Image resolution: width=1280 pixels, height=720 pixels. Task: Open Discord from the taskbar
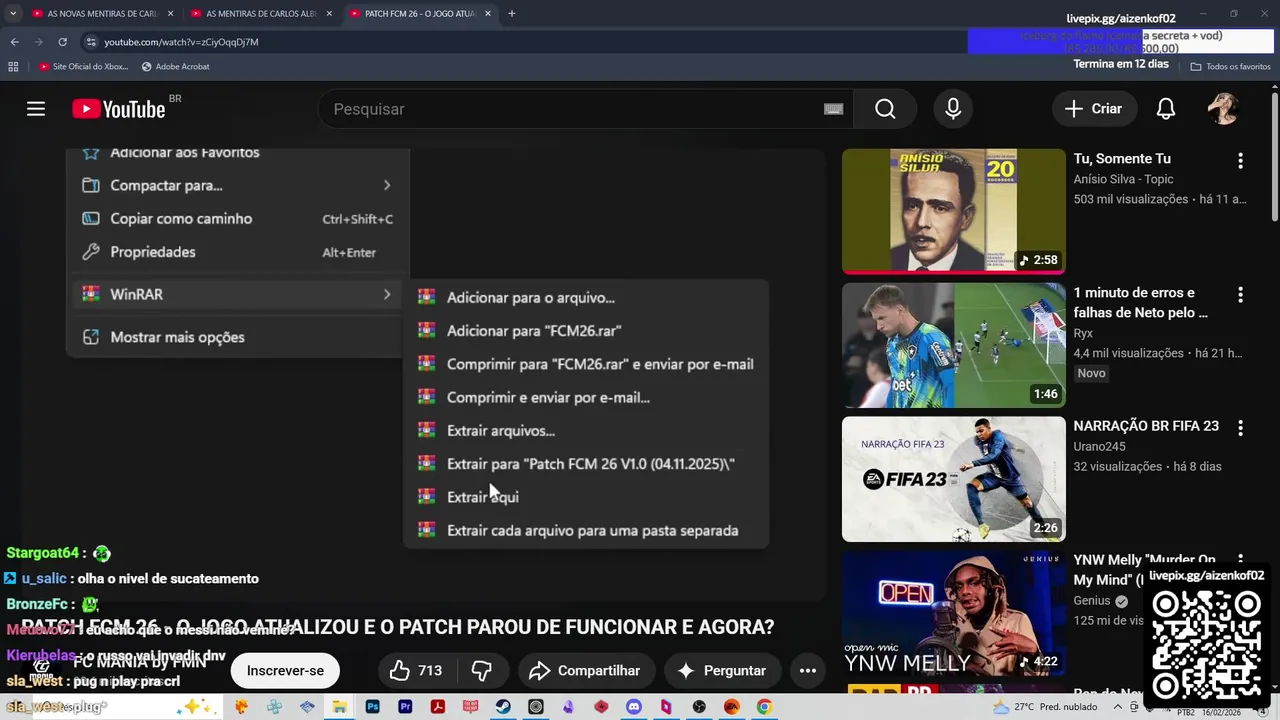click(634, 707)
